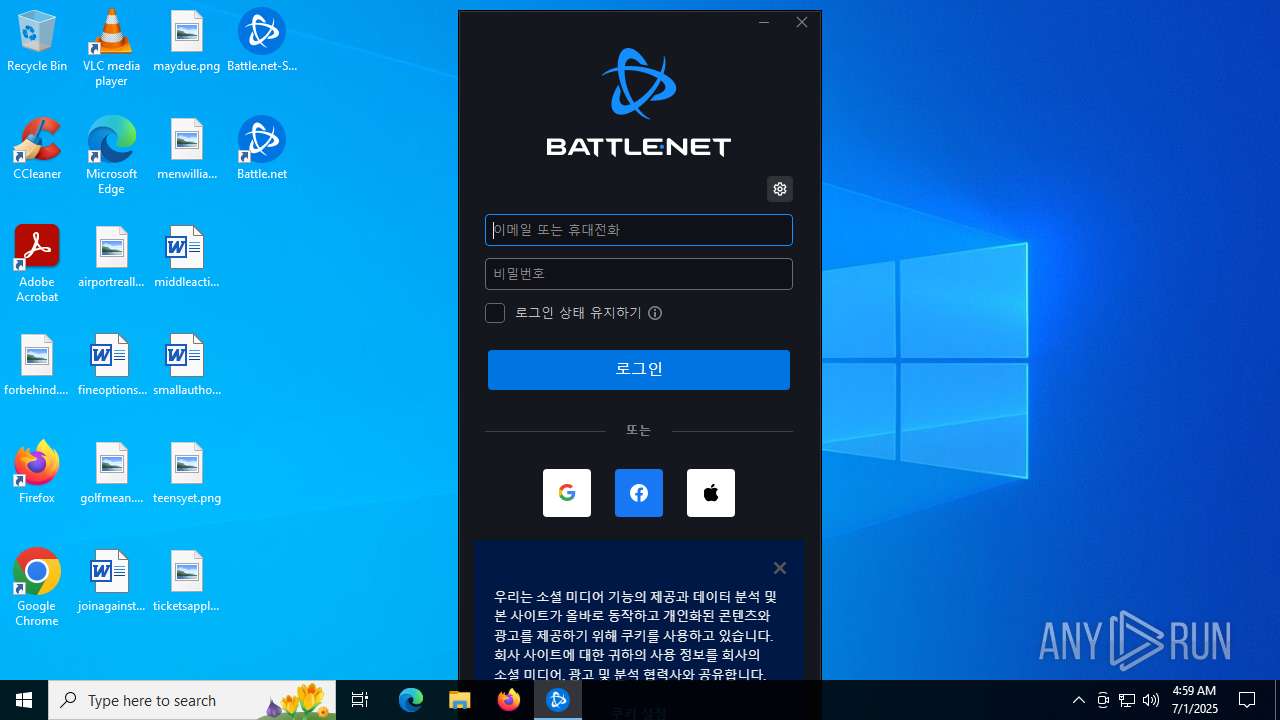Viewport: 1280px width, 720px height.
Task: Open the Recycle Bin desktop icon
Action: 37,42
